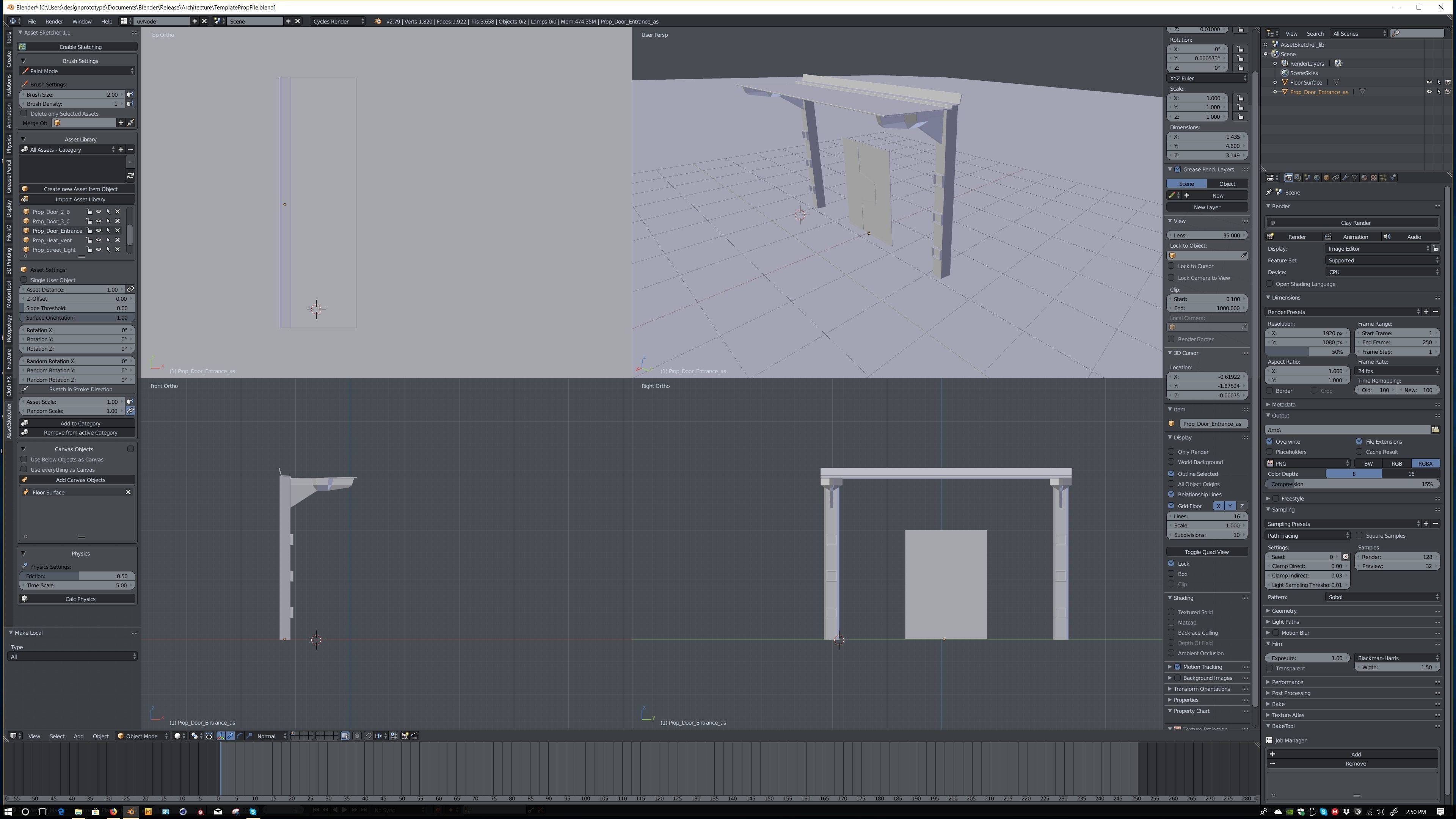Open the Help menu
This screenshot has height=819, width=1456.
106,22
